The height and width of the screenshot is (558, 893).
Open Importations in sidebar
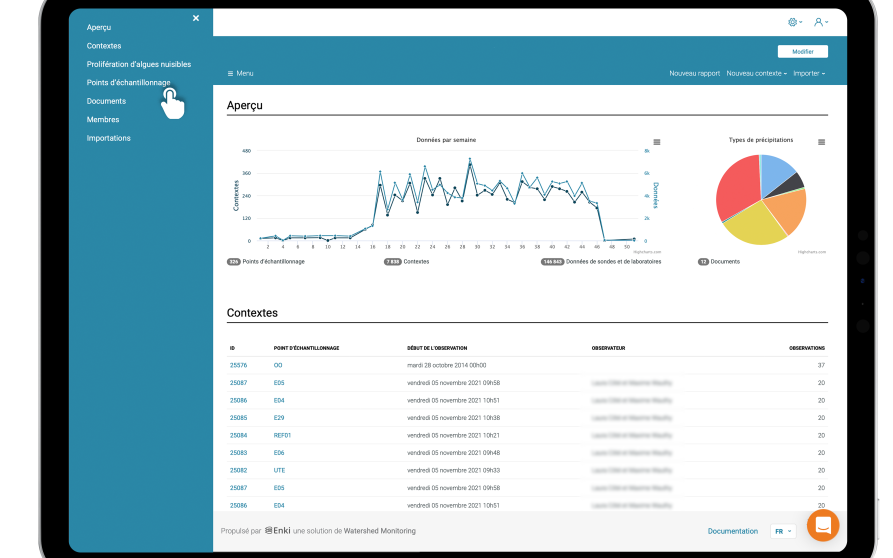108,138
